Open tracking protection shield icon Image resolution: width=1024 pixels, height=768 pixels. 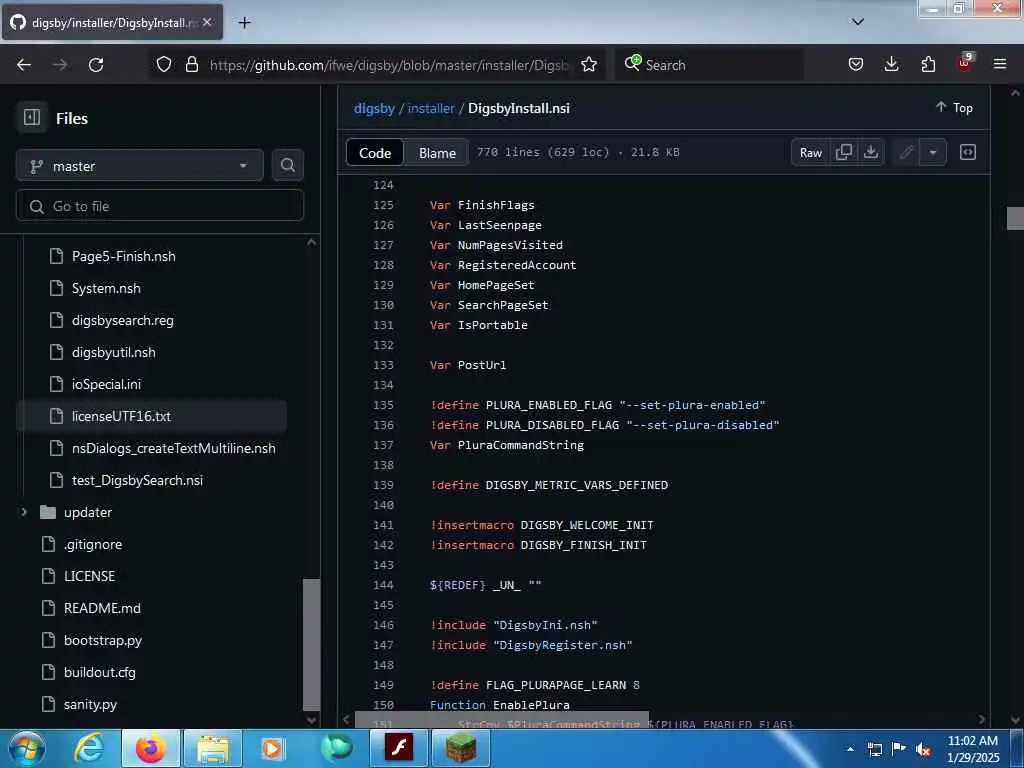click(x=164, y=64)
